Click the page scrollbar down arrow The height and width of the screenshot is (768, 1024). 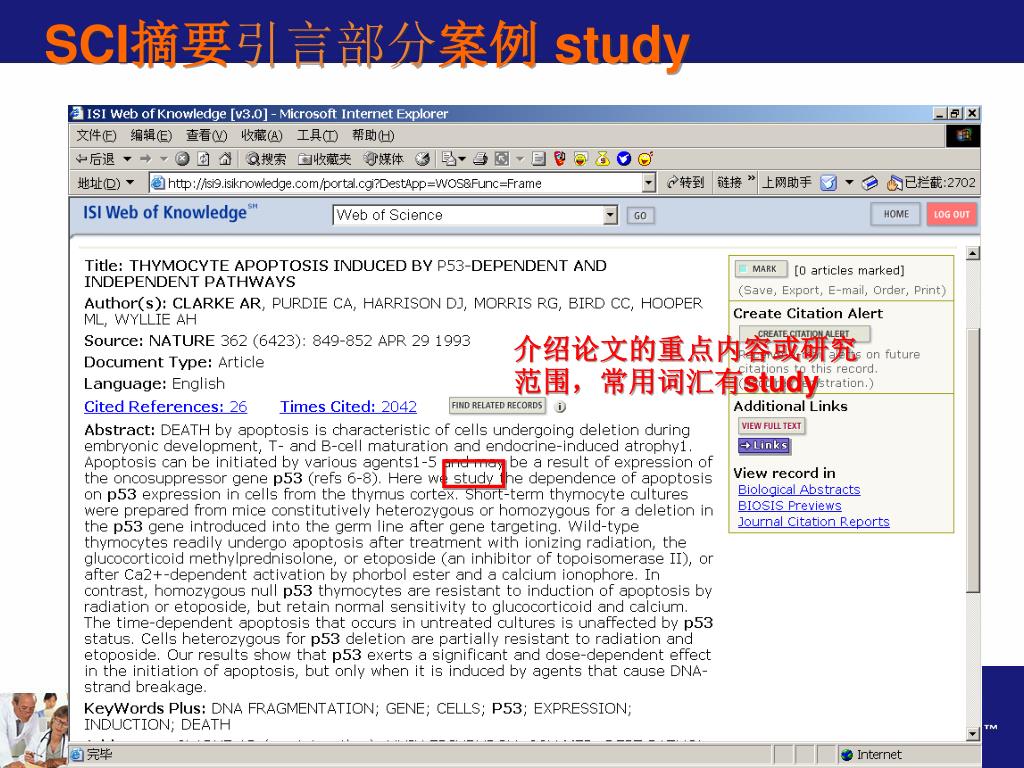point(972,734)
